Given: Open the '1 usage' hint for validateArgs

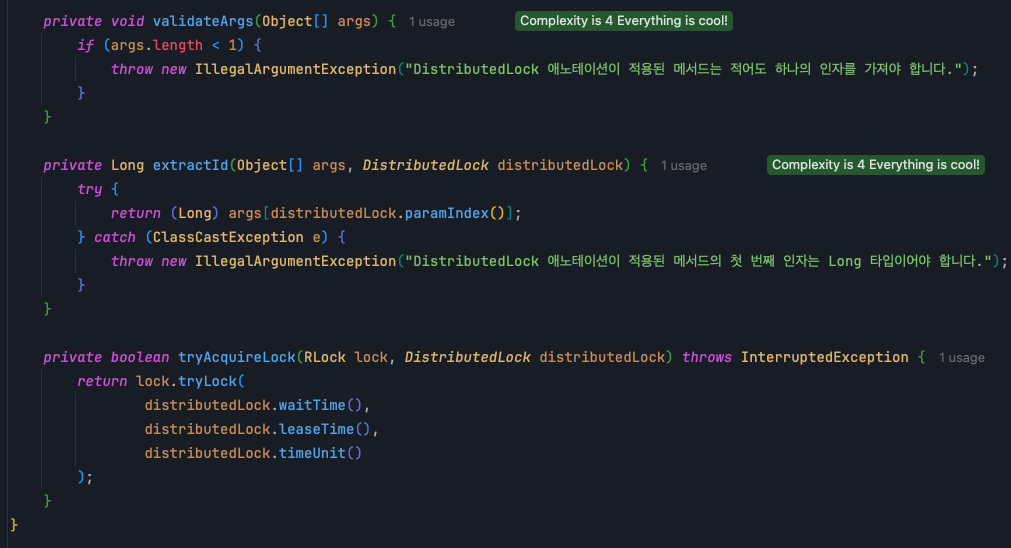Looking at the screenshot, I should 431,22.
